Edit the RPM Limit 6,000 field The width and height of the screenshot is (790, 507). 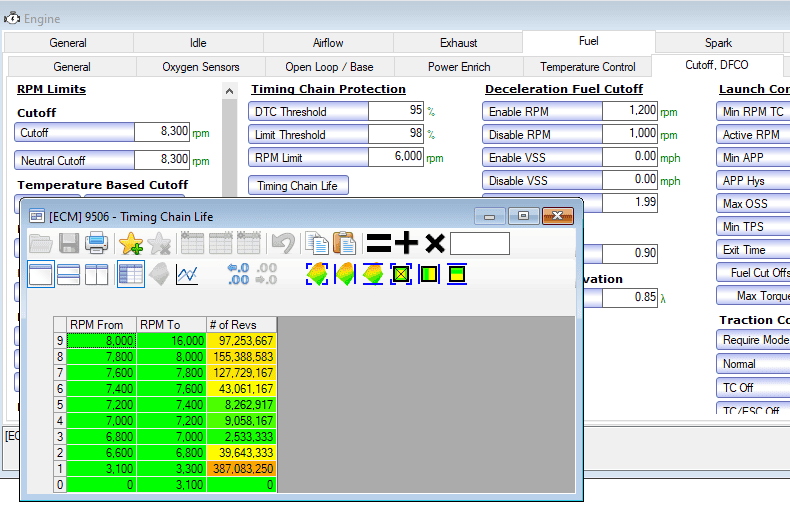[x=396, y=157]
